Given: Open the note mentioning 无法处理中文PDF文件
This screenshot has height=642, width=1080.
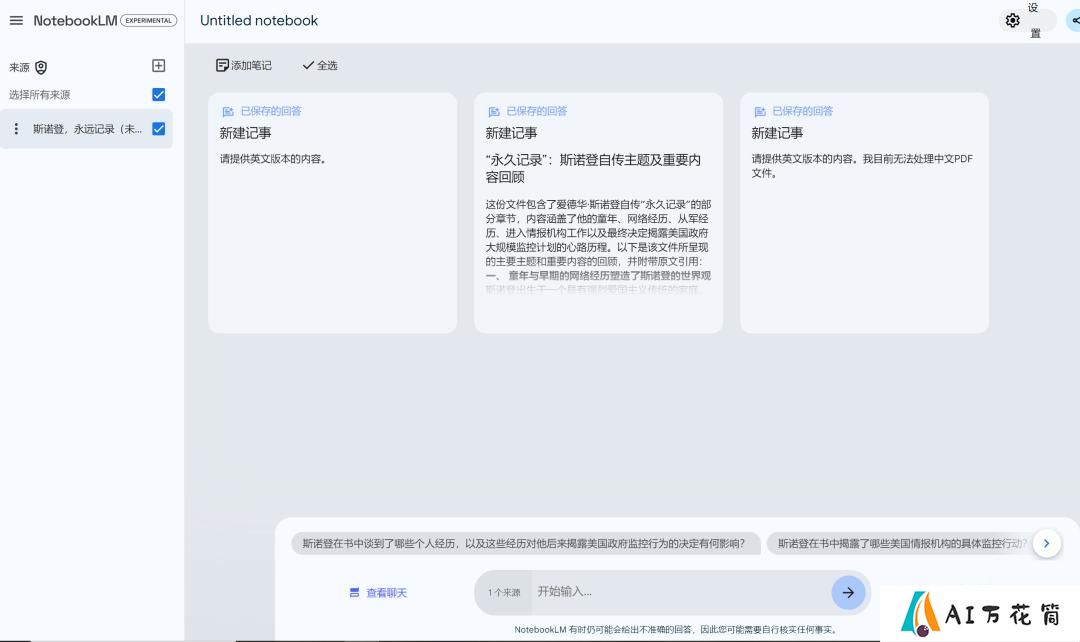Looking at the screenshot, I should pos(864,213).
